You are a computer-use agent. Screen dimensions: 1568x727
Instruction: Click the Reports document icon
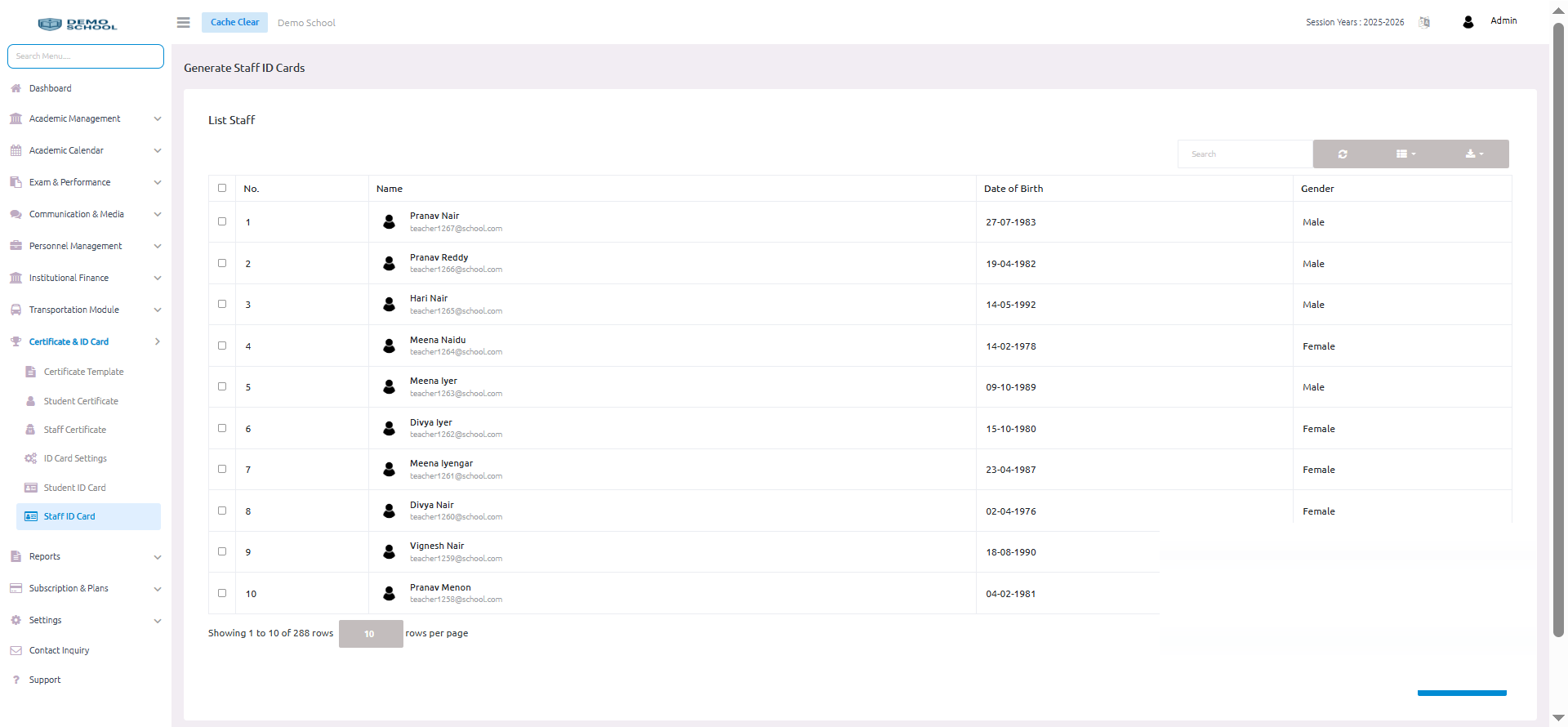pos(16,556)
